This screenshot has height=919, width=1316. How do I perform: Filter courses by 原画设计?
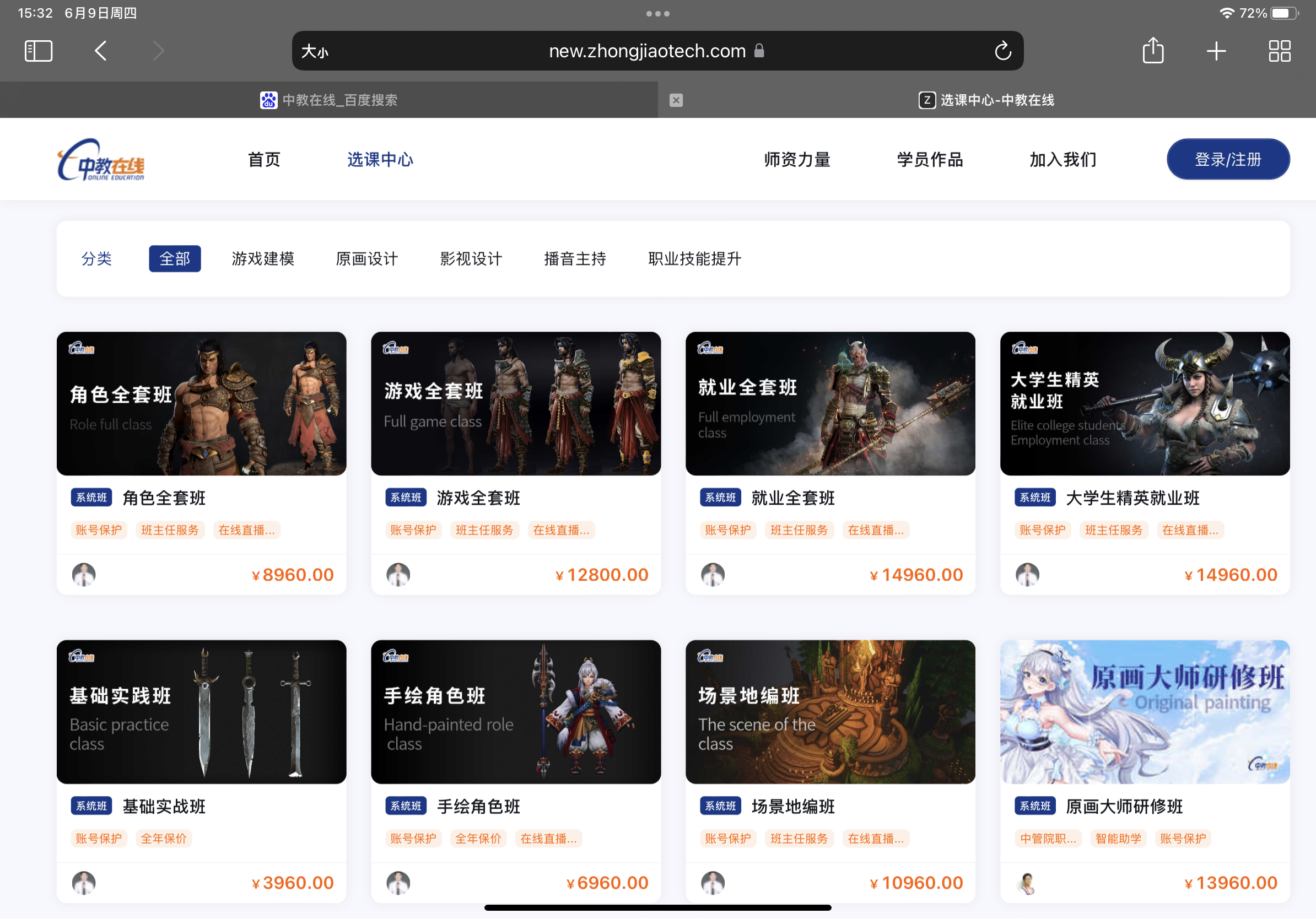367,258
